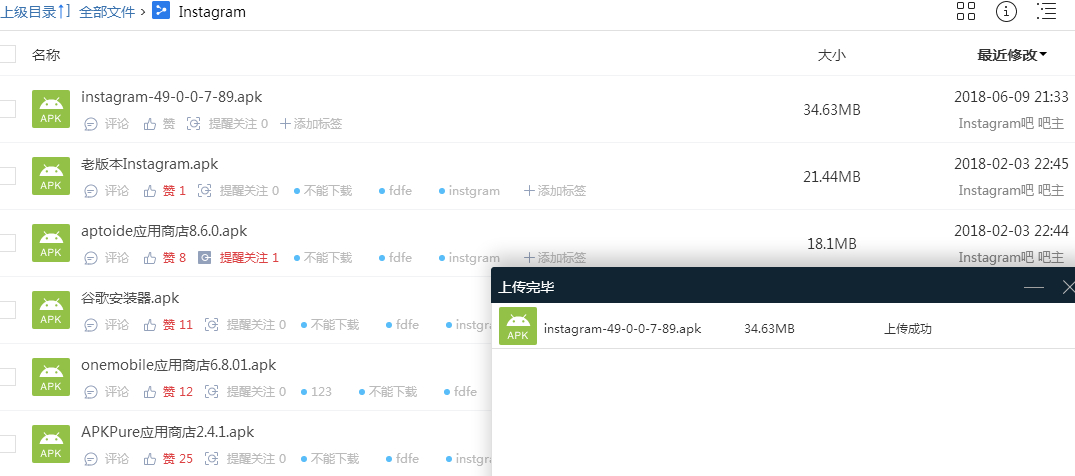This screenshot has width=1075, height=476.
Task: Click 提醒关注 1 on aptoide应用商店 row
Action: 238,258
